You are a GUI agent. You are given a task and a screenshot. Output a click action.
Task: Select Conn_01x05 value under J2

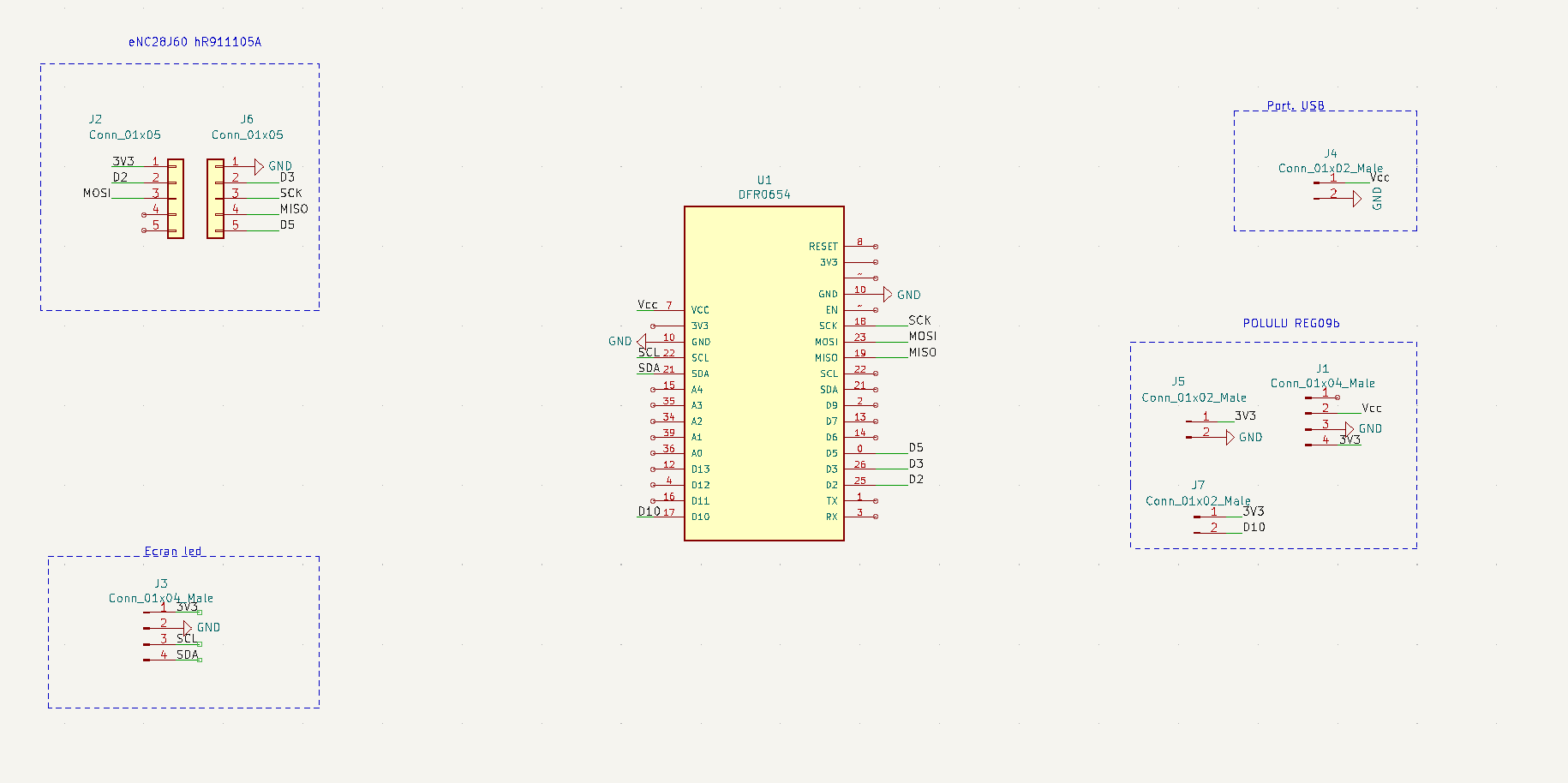[125, 134]
